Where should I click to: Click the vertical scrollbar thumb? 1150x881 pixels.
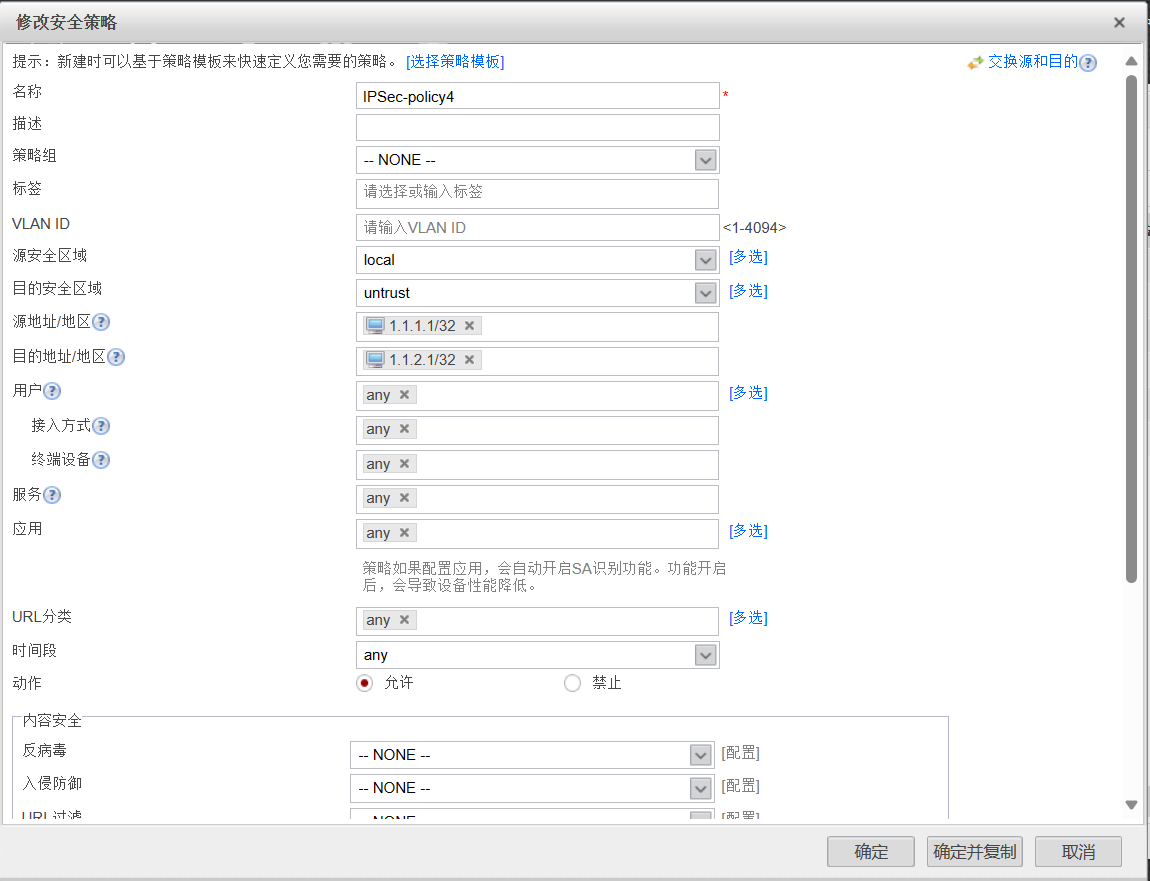pos(1132,329)
